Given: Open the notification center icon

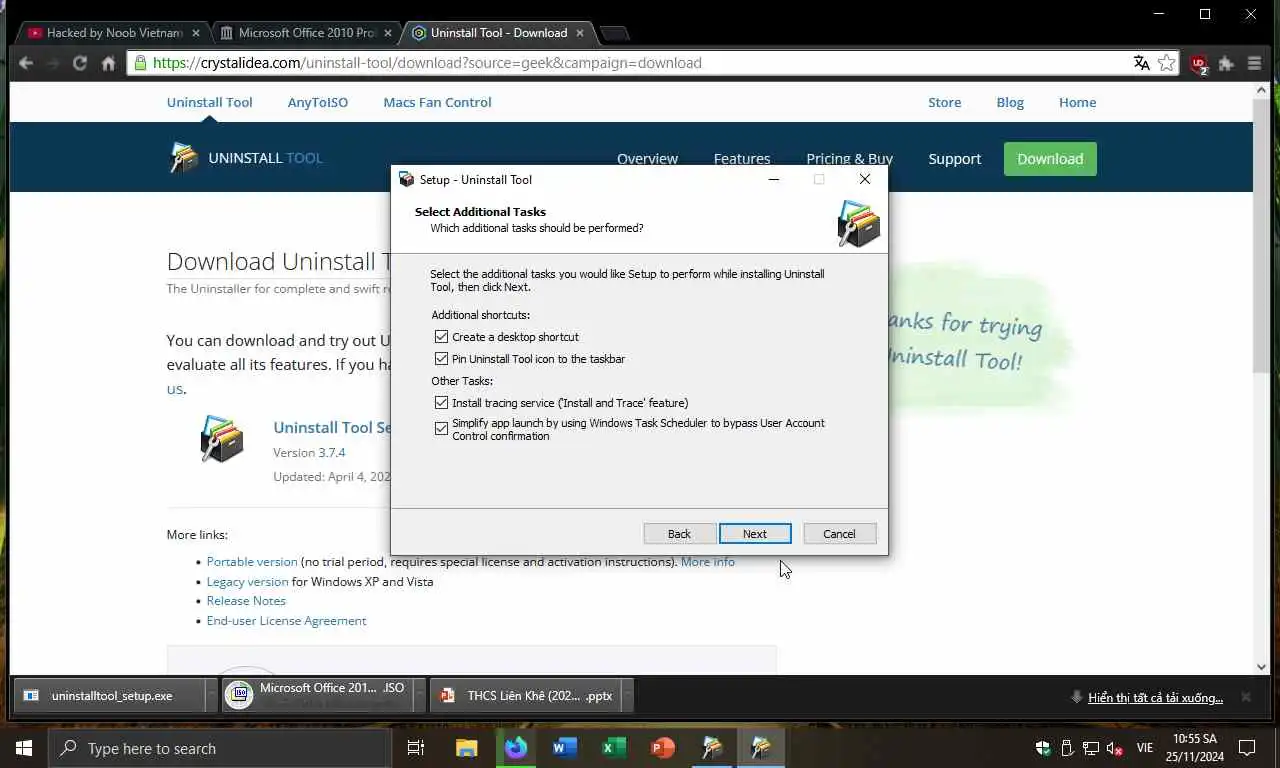Looking at the screenshot, I should [1247, 748].
